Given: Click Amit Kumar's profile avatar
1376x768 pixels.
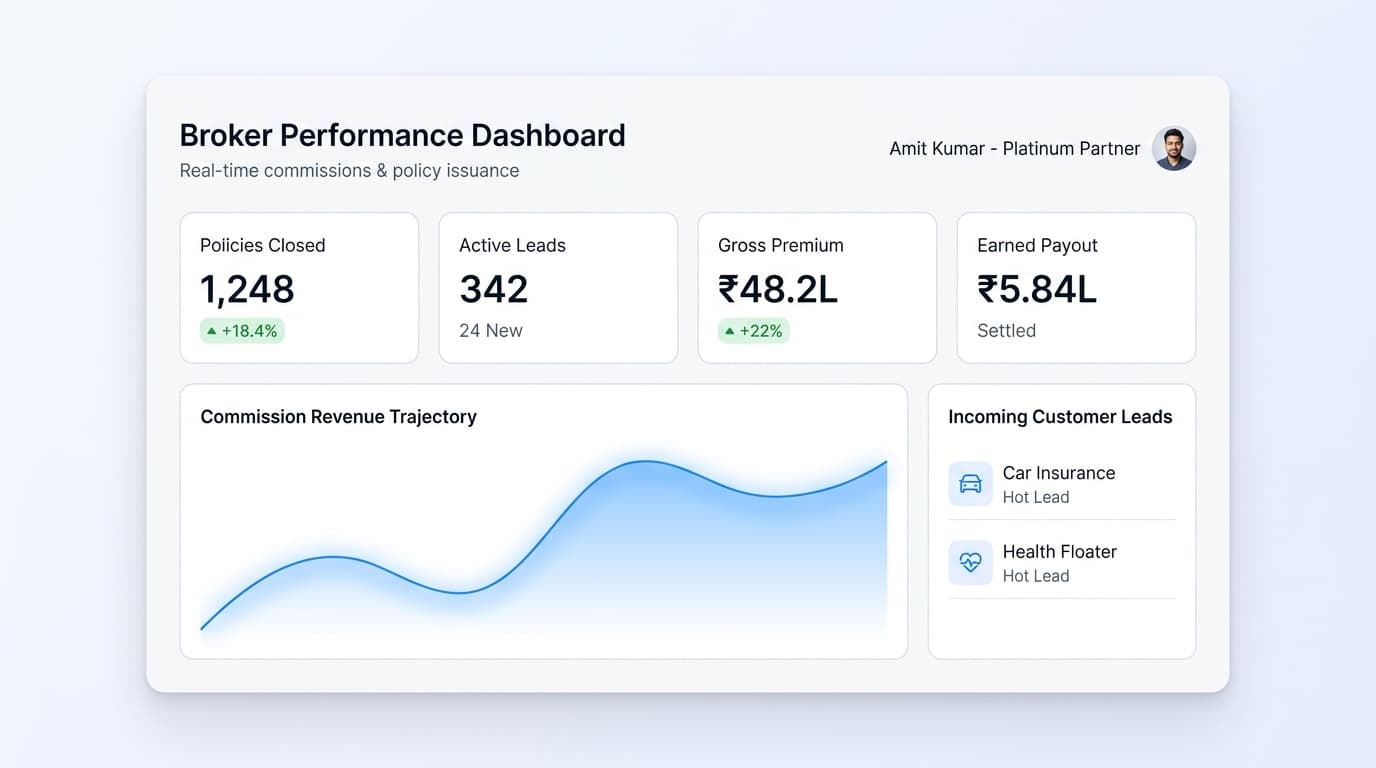Looking at the screenshot, I should click(1174, 148).
